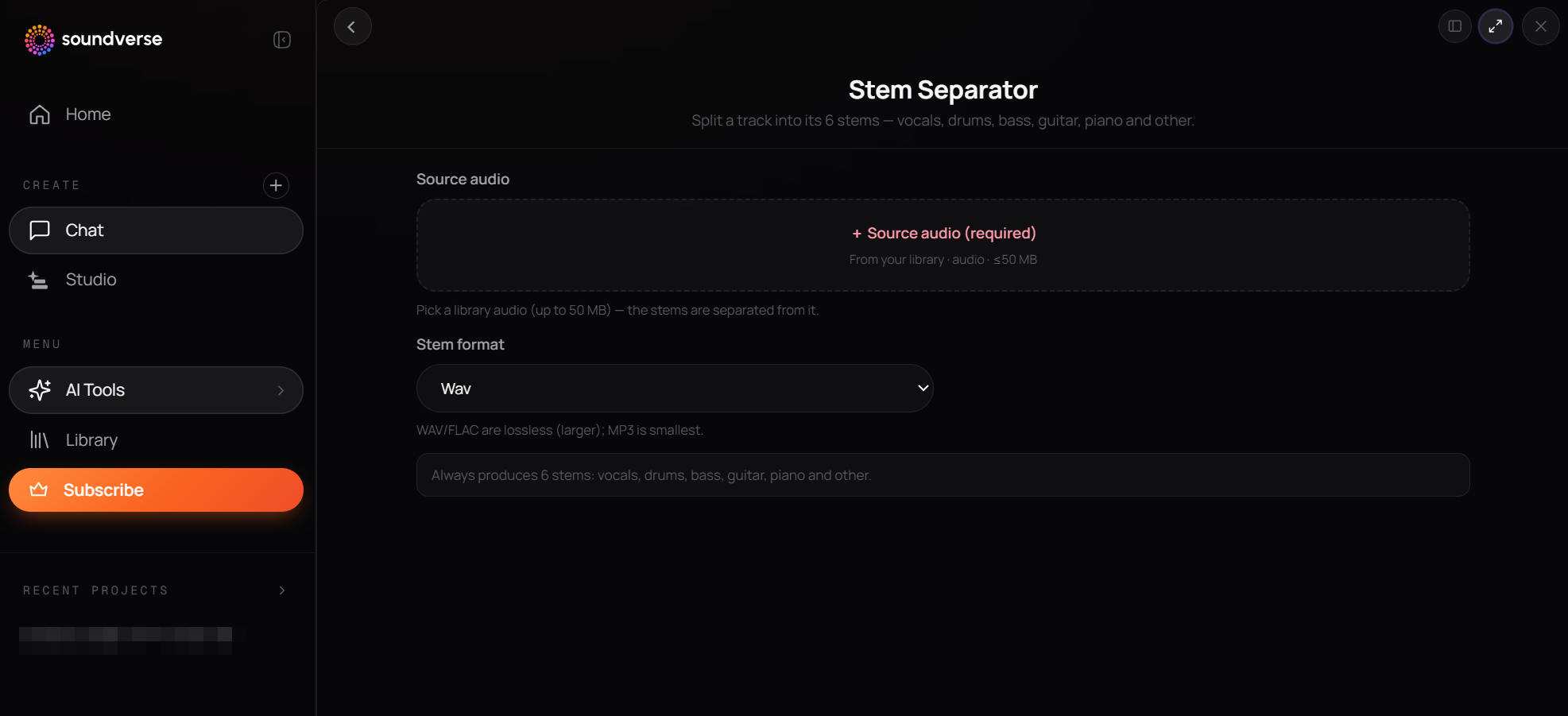Go back using the left arrow button

[352, 26]
